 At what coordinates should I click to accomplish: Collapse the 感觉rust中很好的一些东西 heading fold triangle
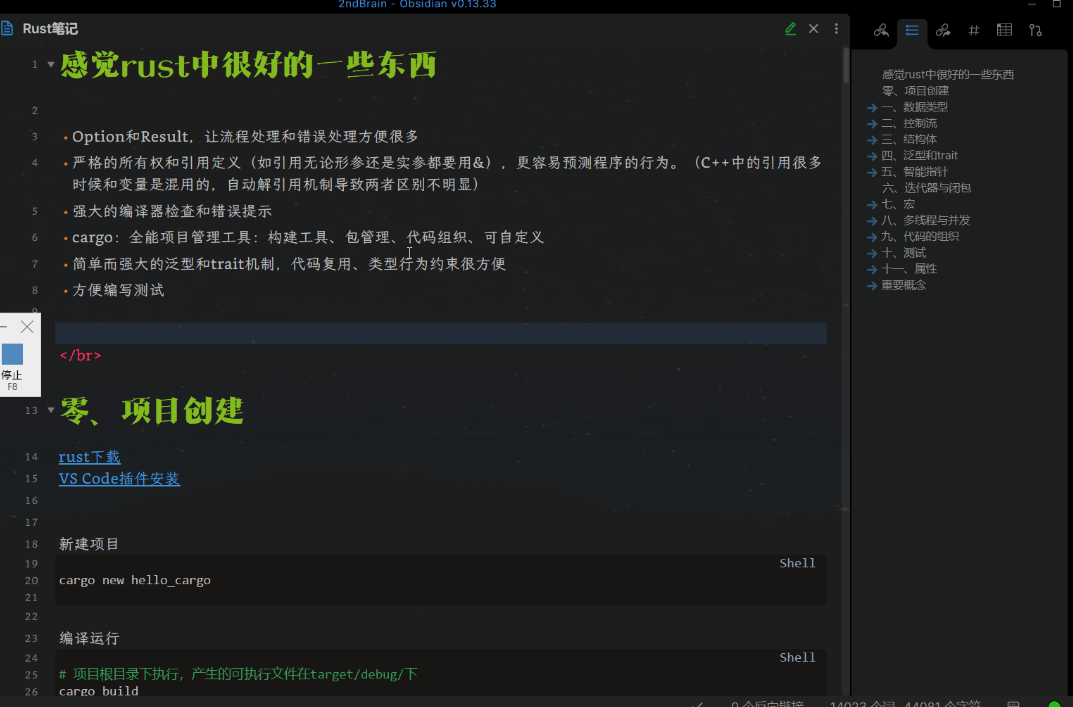51,64
